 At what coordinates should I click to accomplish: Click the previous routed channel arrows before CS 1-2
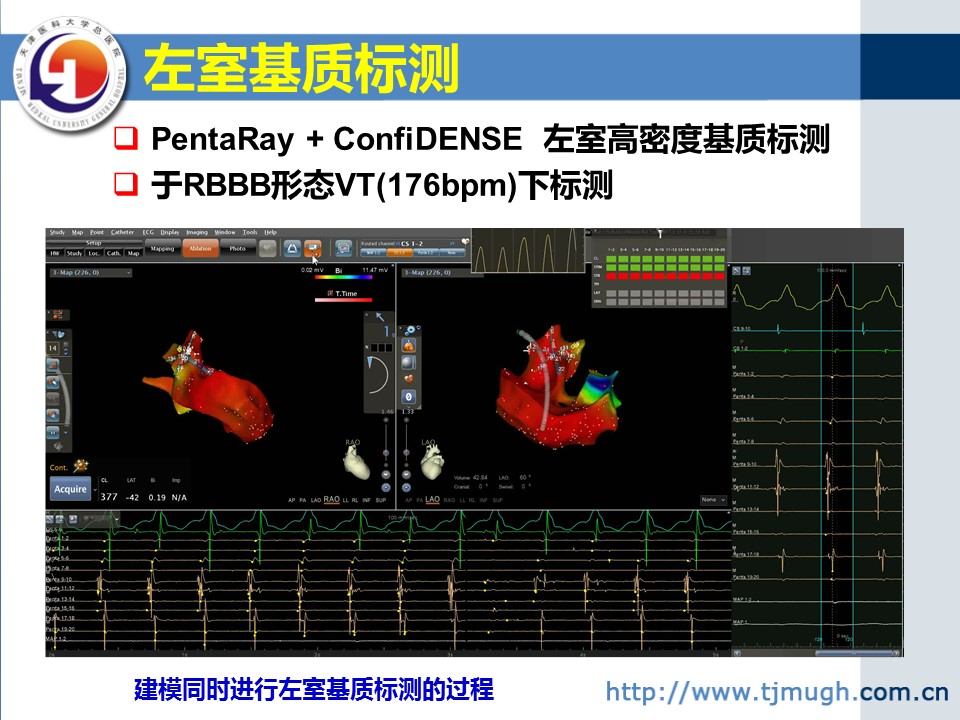[x=397, y=244]
